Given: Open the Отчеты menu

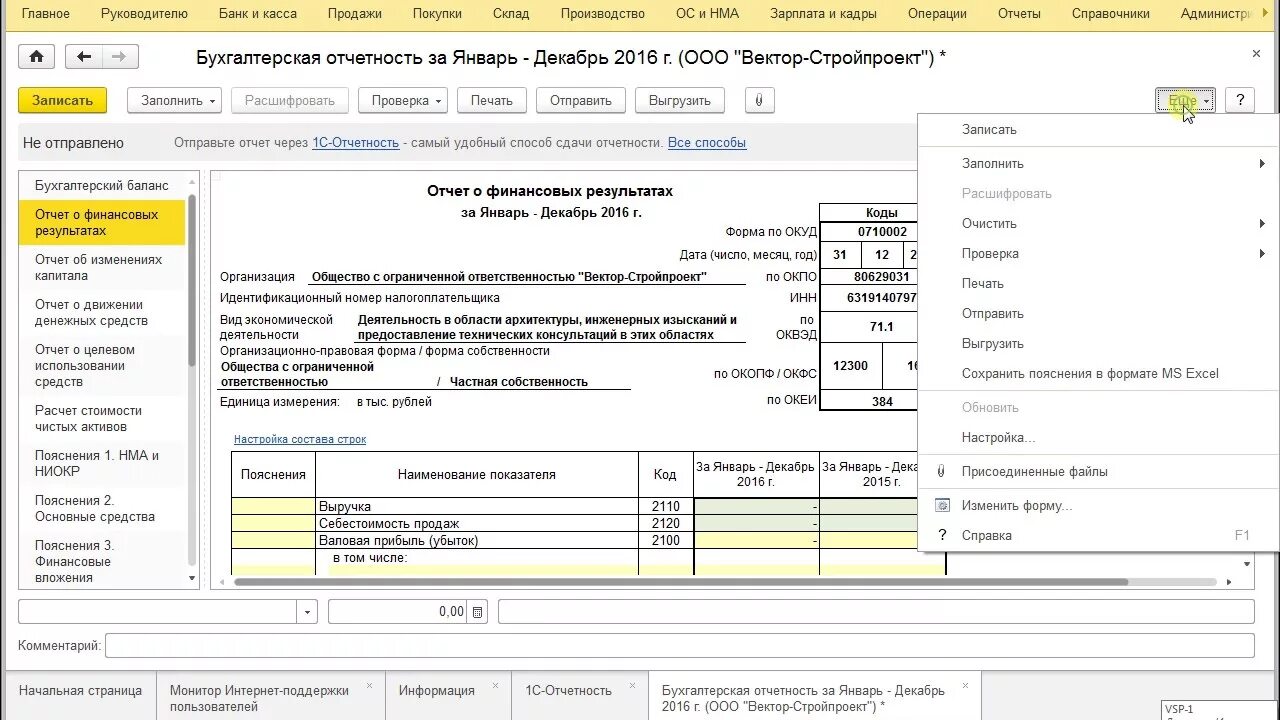Looking at the screenshot, I should click(1019, 14).
